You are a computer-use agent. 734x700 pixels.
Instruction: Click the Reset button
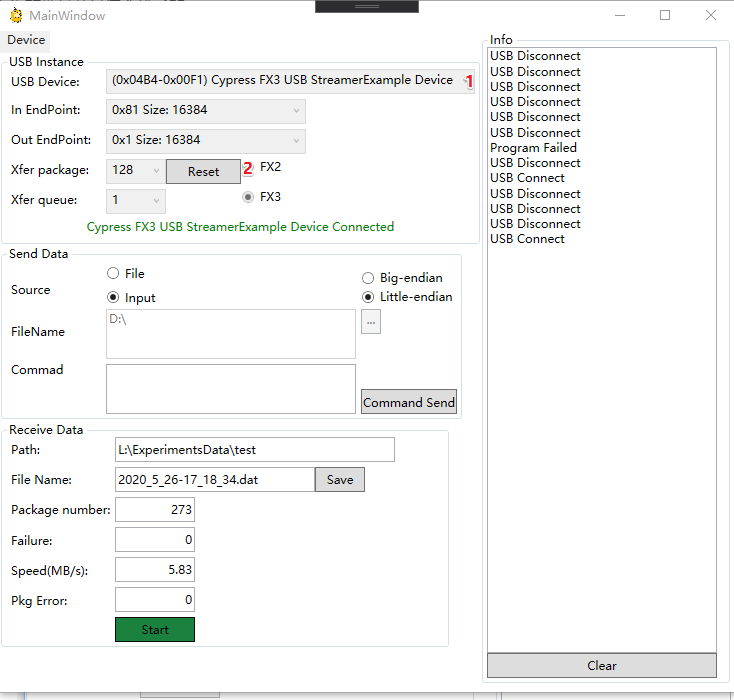(x=203, y=171)
